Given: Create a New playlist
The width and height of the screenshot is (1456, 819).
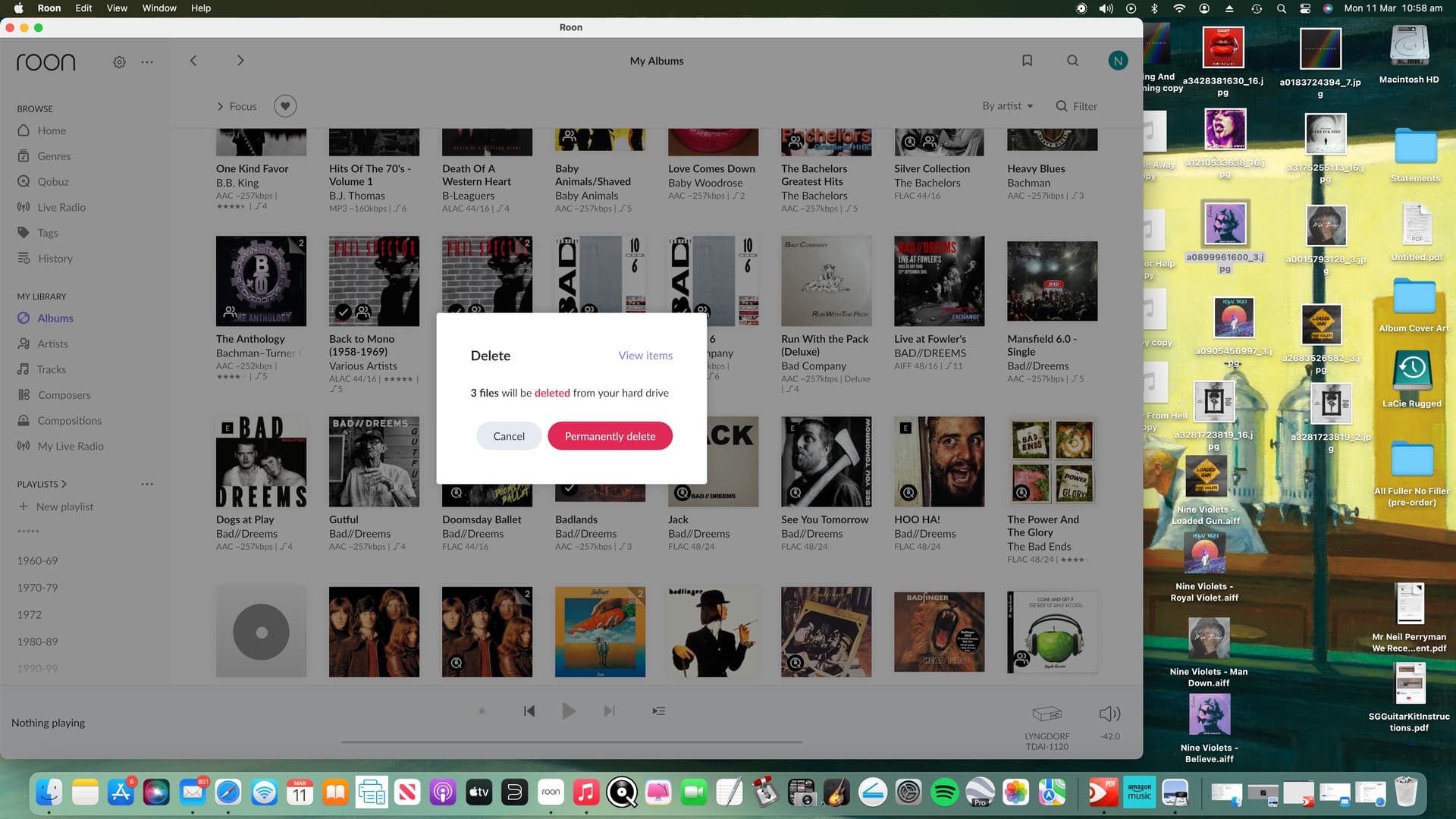Looking at the screenshot, I should click(x=55, y=507).
